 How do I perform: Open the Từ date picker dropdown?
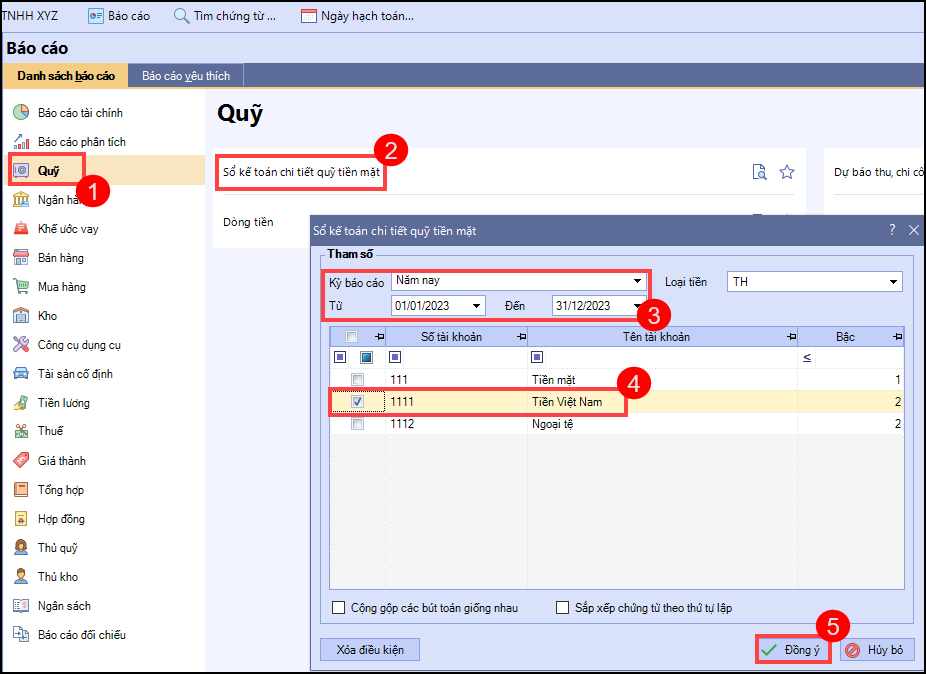click(476, 306)
